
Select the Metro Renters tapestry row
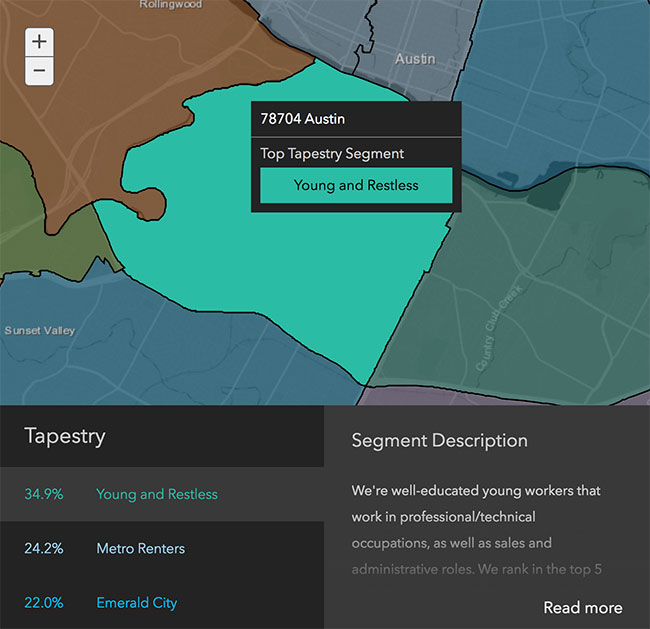[x=162, y=548]
